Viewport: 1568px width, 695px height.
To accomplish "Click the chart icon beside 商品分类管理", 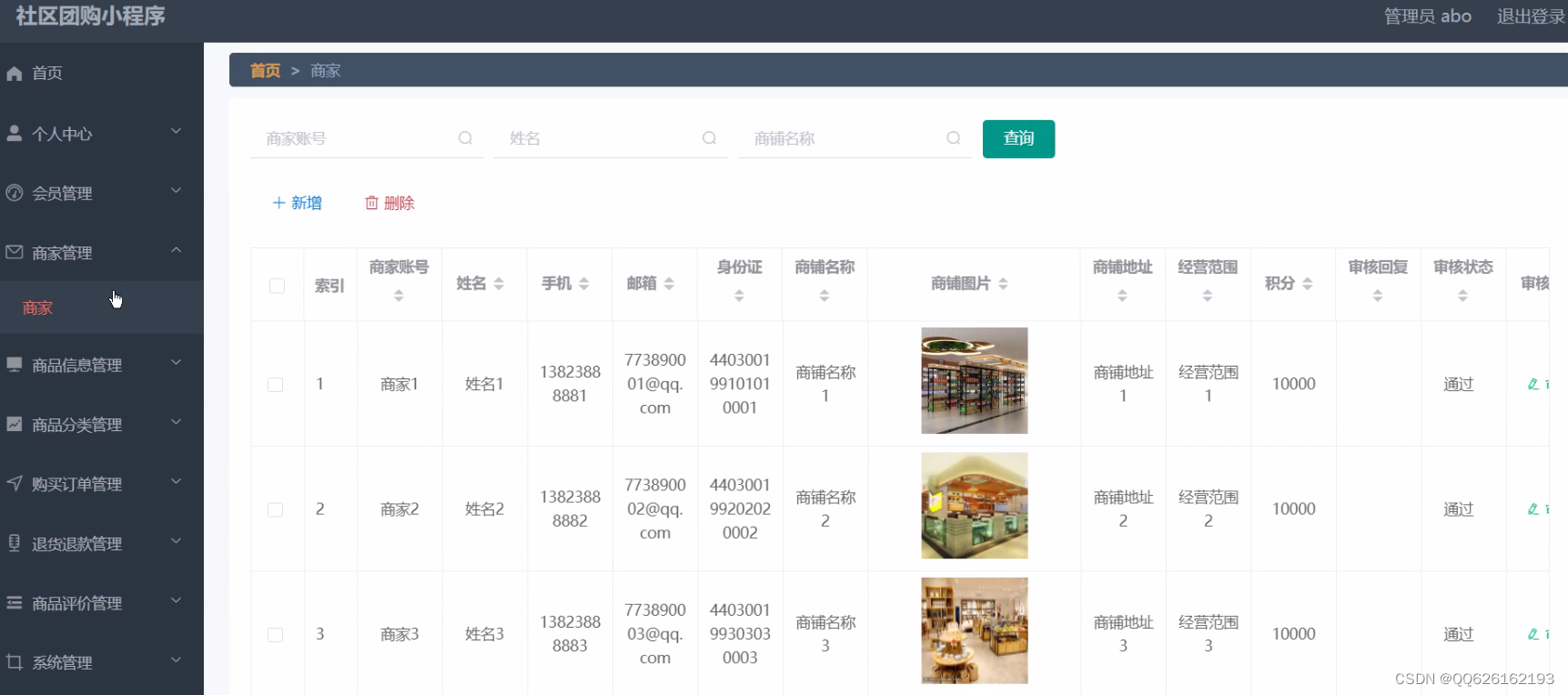I will 15,424.
